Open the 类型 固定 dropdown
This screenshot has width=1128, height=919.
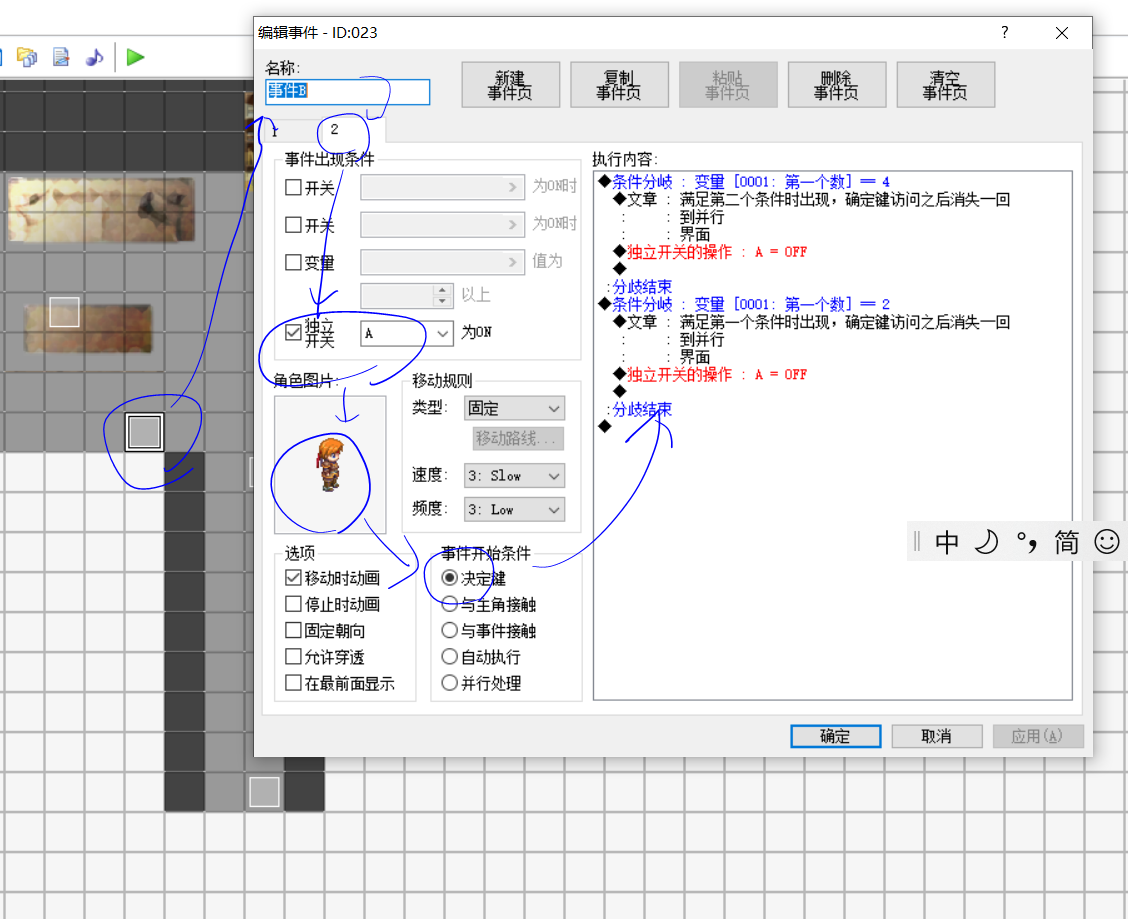[x=514, y=408]
